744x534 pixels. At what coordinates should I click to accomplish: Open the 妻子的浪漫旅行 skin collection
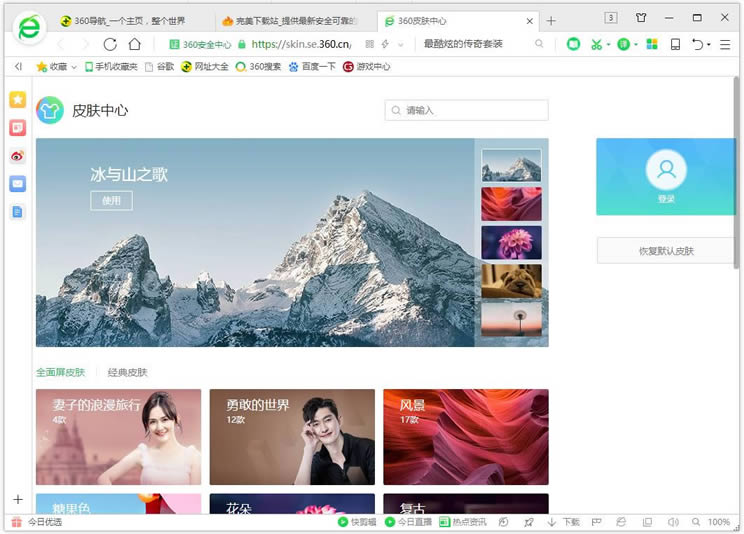click(x=119, y=437)
